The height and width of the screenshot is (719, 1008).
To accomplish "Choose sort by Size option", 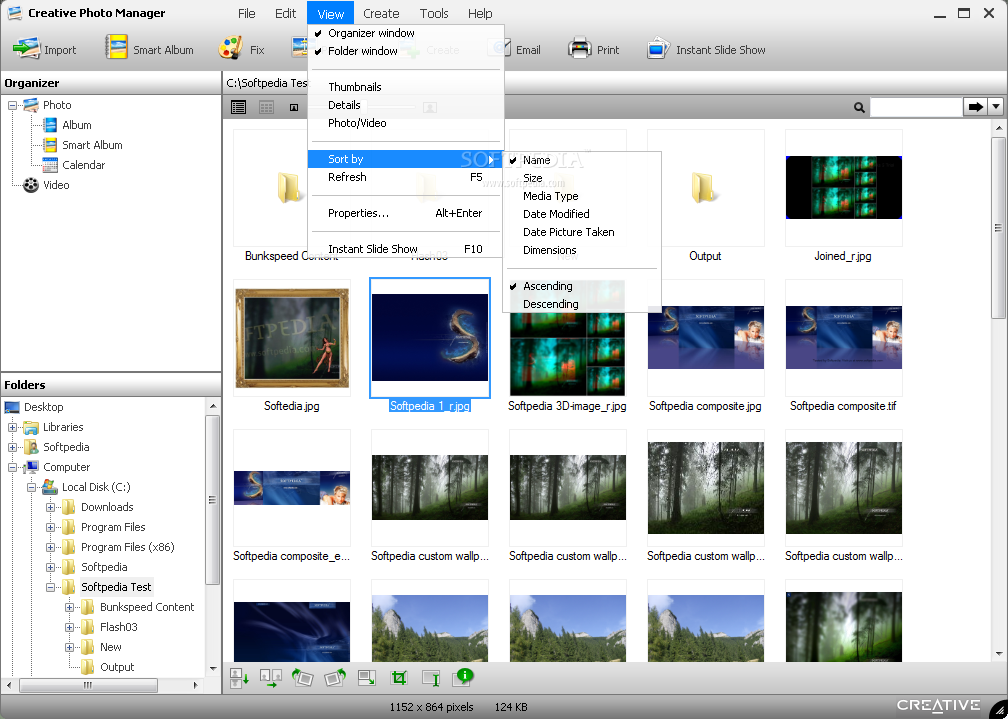I will [533, 178].
